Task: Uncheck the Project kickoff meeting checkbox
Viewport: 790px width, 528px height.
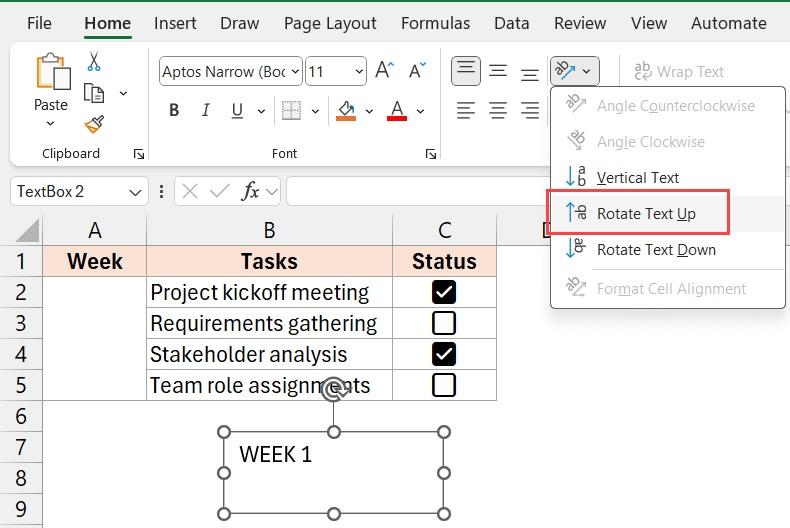Action: [443, 292]
